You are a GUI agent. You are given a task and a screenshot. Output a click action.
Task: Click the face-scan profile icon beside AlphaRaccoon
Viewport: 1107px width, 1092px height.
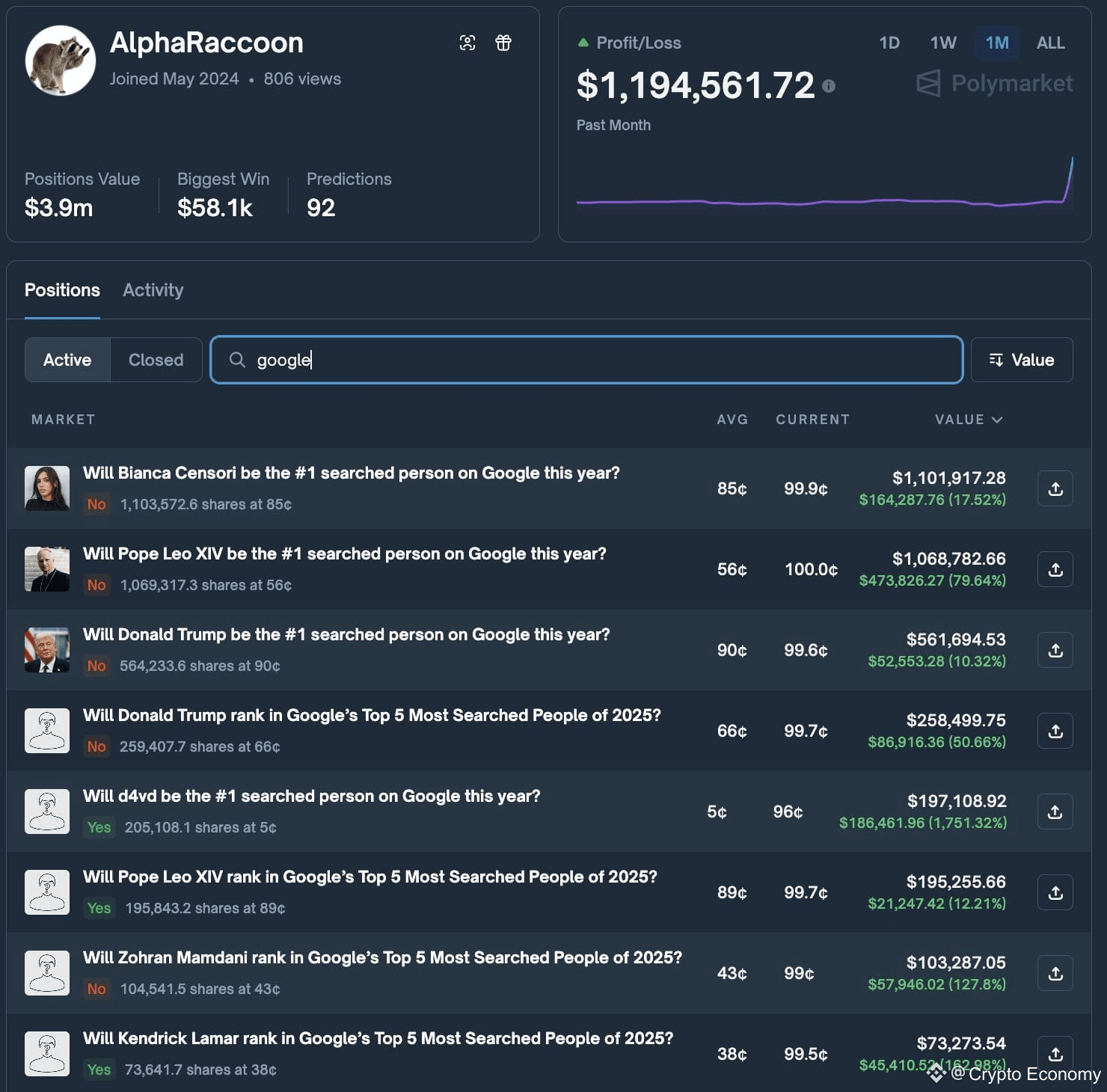click(x=467, y=43)
